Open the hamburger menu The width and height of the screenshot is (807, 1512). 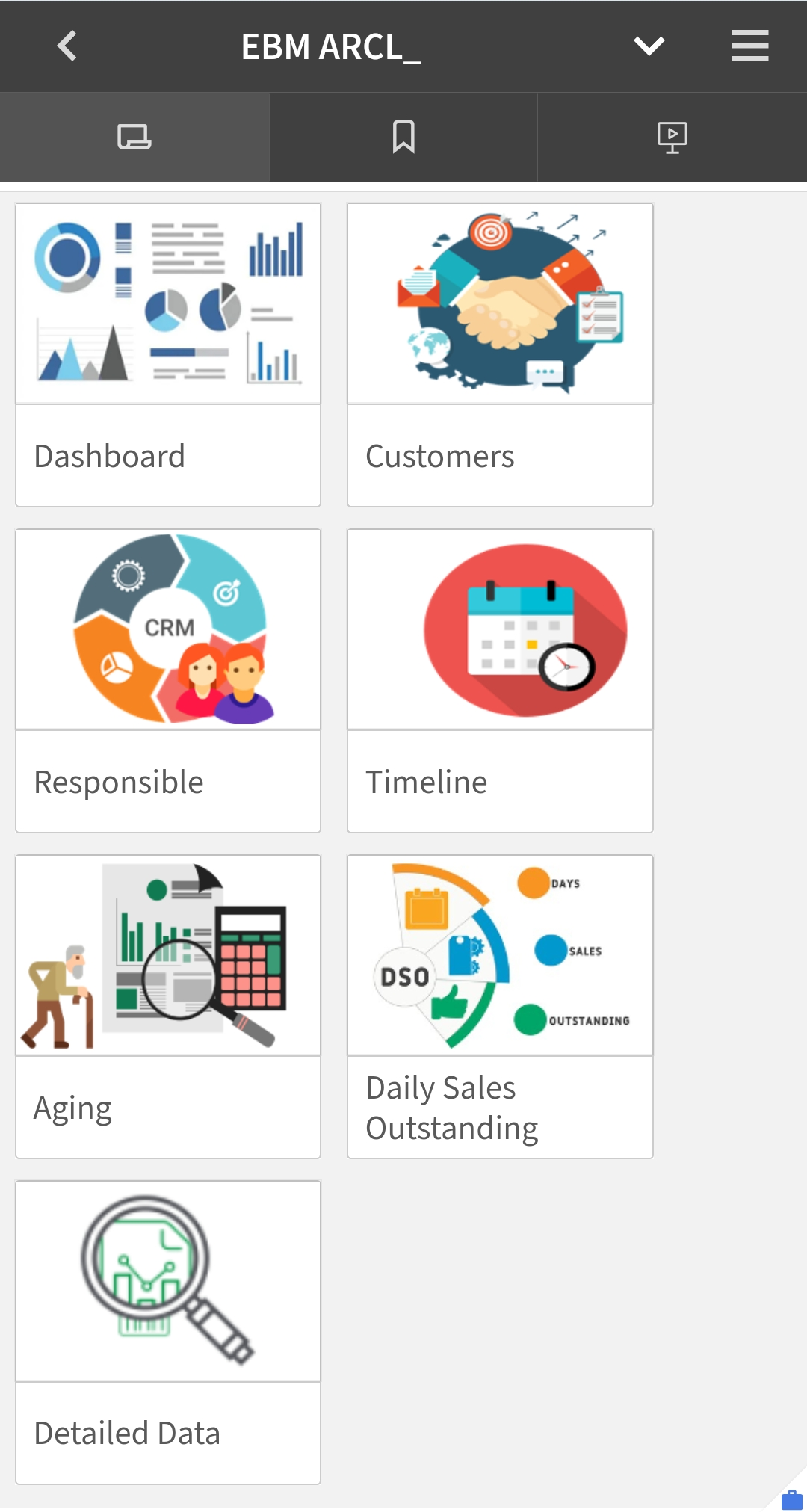(x=749, y=46)
